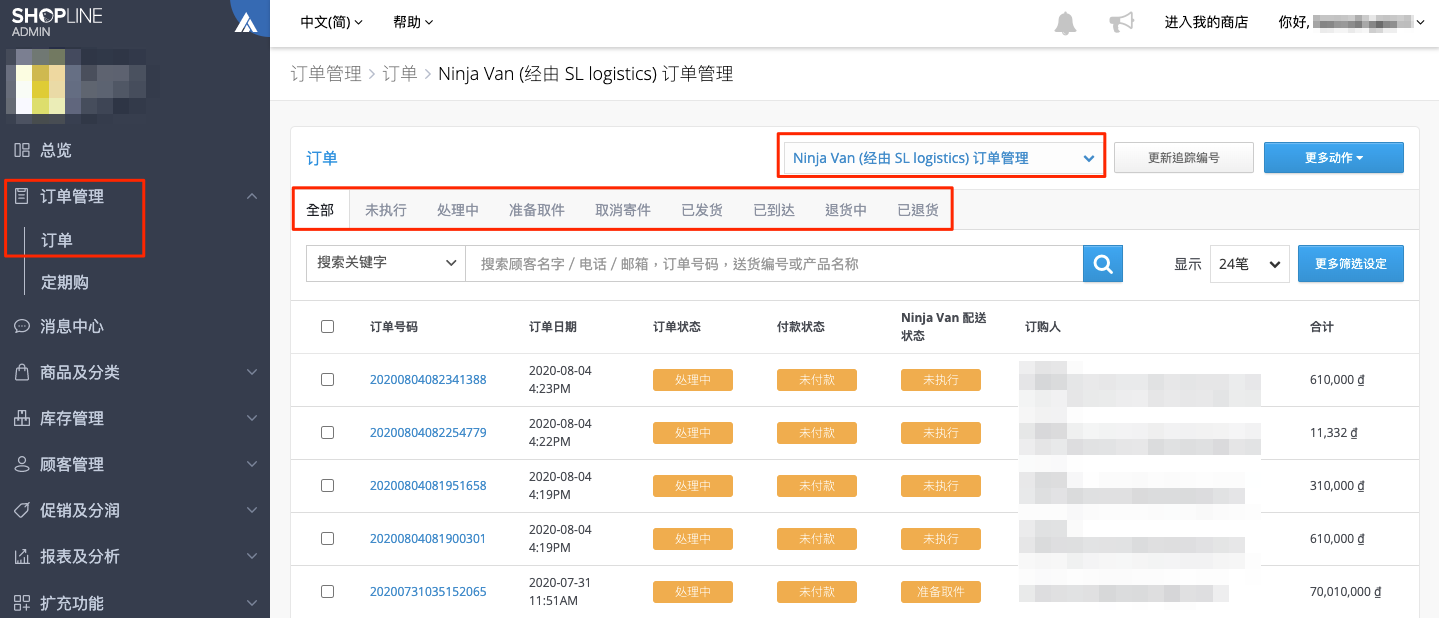Click the 总览 dashboard icon in sidebar
The image size is (1439, 618).
(22, 150)
